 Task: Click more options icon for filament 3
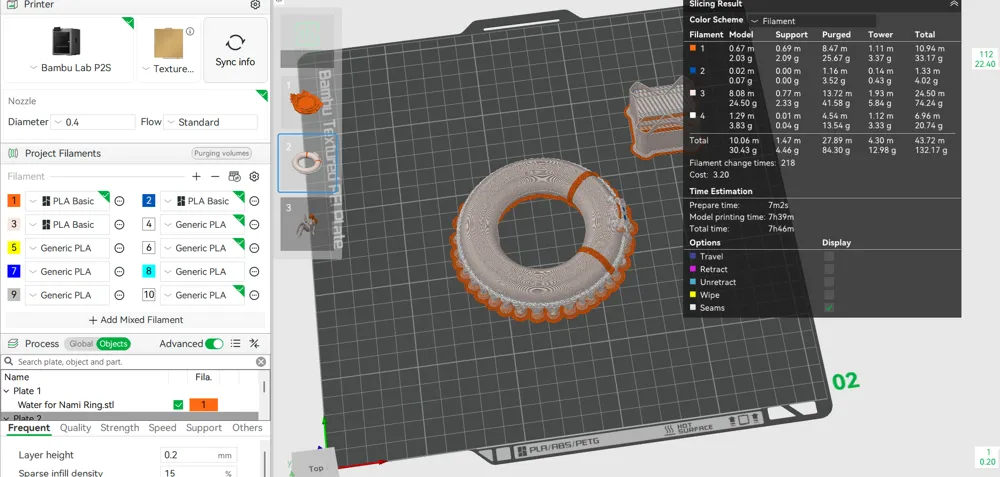tap(119, 224)
